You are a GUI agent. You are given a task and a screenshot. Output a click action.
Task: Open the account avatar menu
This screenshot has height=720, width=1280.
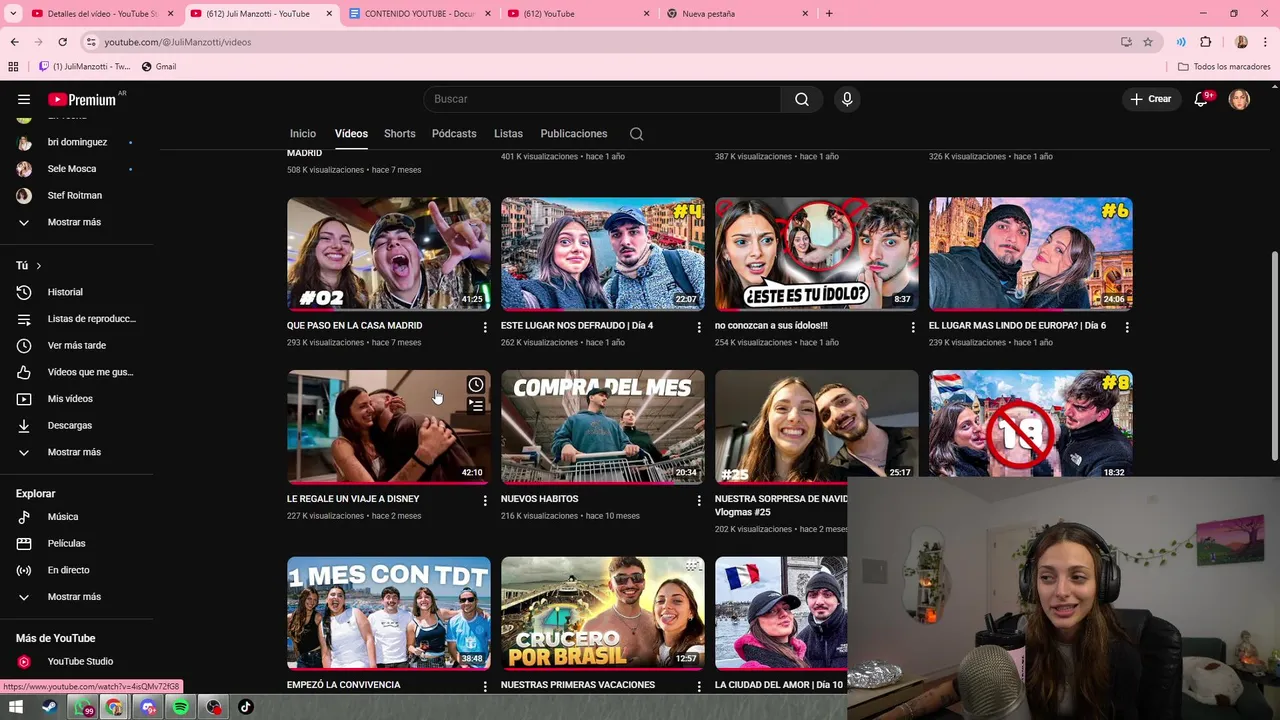coord(1239,99)
